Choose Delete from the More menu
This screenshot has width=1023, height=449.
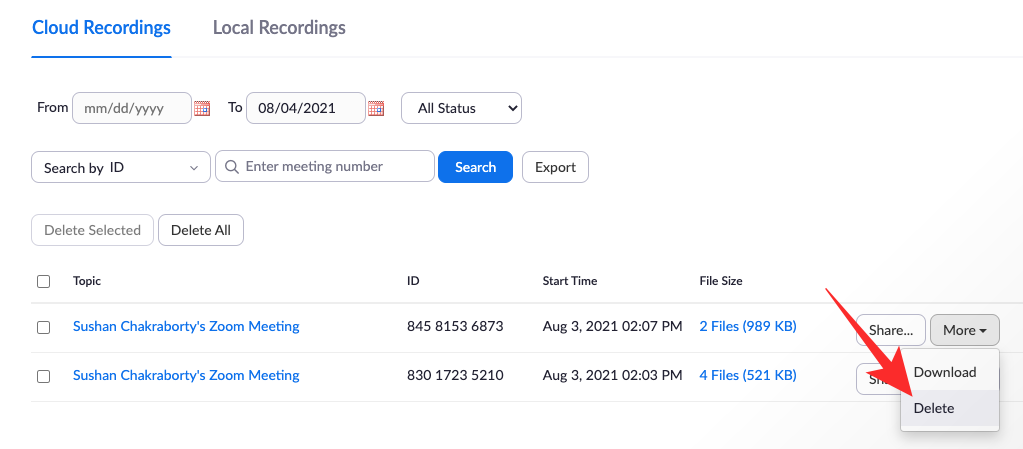pyautogui.click(x=934, y=408)
